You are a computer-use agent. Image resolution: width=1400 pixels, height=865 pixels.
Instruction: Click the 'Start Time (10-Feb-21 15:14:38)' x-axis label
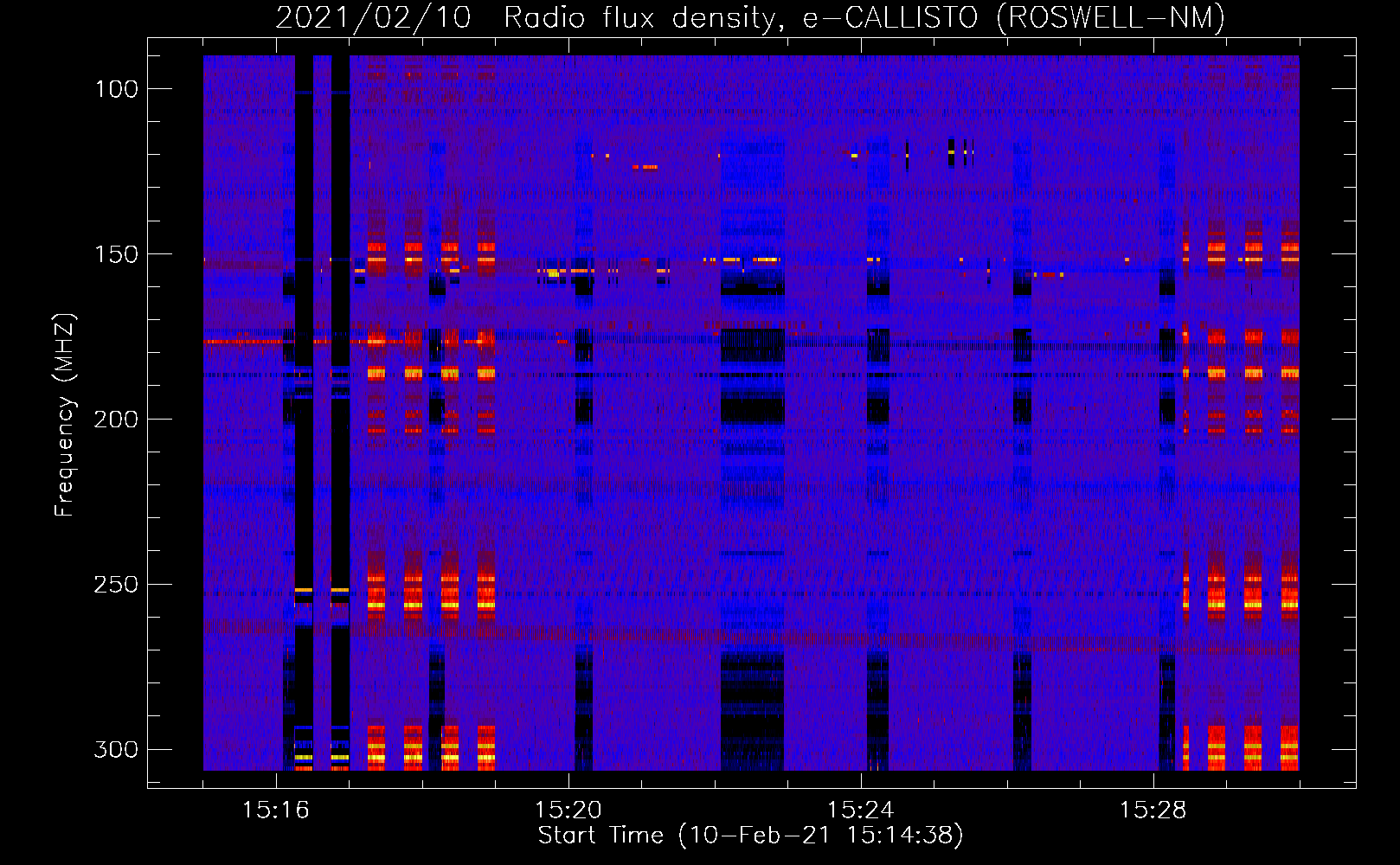click(750, 836)
